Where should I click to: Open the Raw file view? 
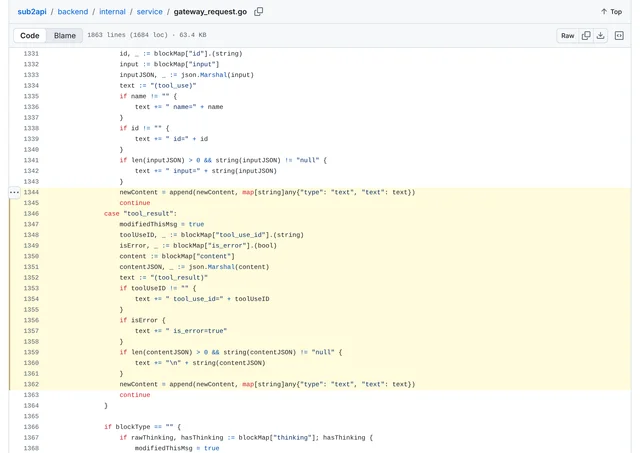click(x=567, y=36)
